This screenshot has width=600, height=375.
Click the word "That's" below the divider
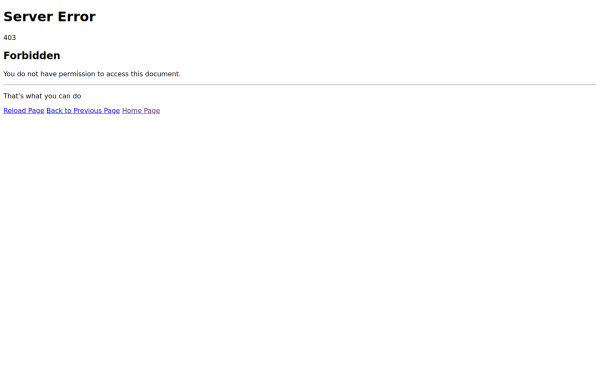click(x=13, y=96)
